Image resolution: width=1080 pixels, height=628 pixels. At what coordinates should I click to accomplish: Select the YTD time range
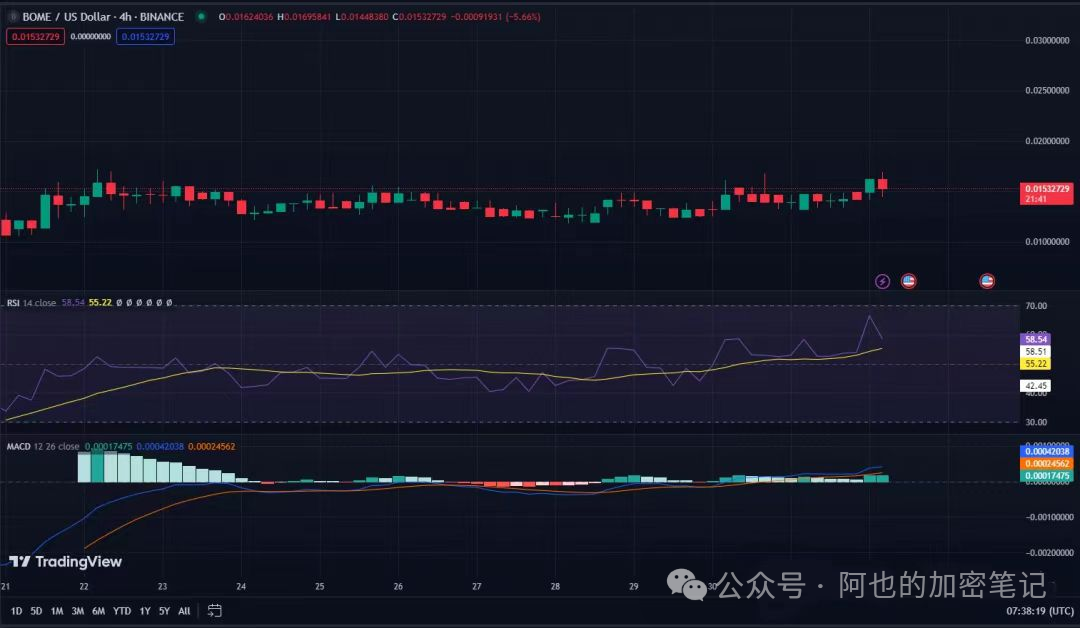coord(122,610)
